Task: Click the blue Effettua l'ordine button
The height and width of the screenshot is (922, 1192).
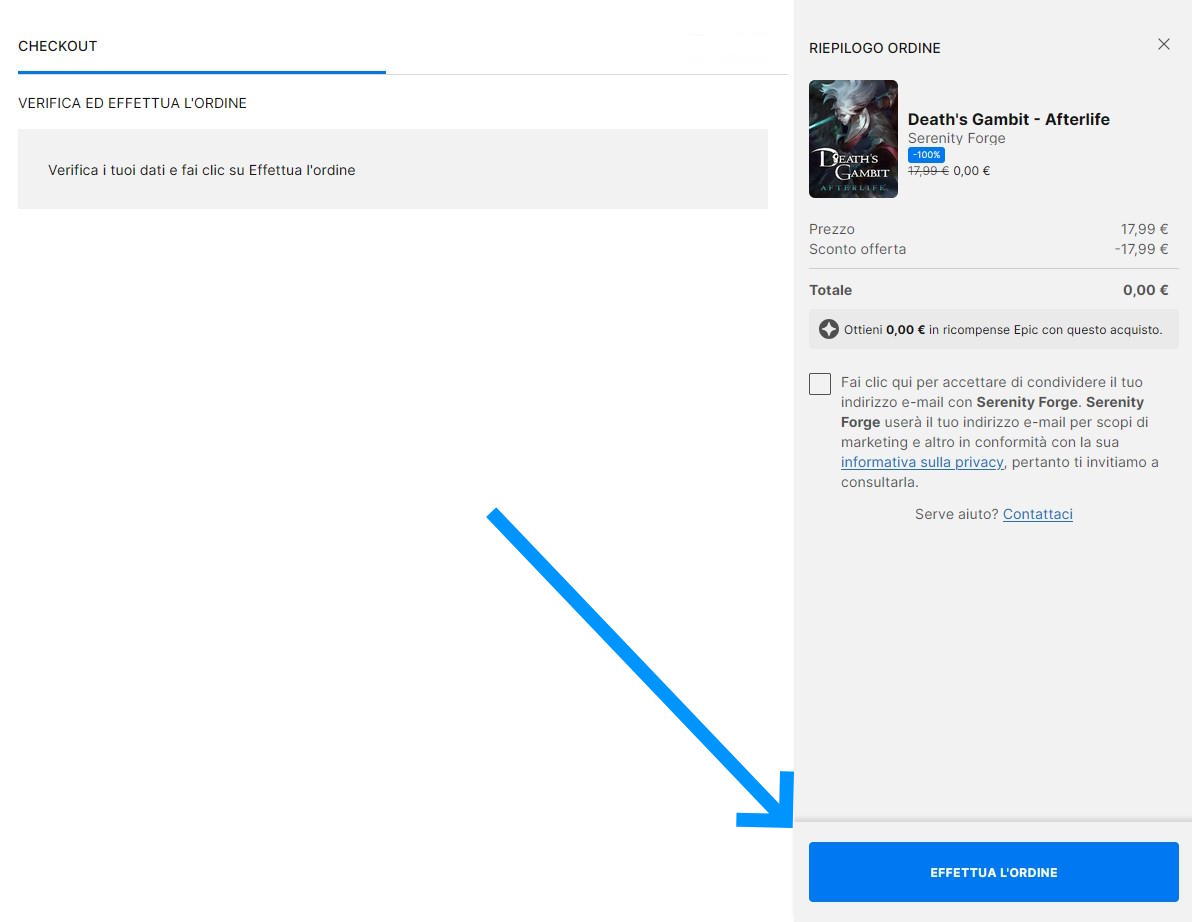Action: (993, 872)
